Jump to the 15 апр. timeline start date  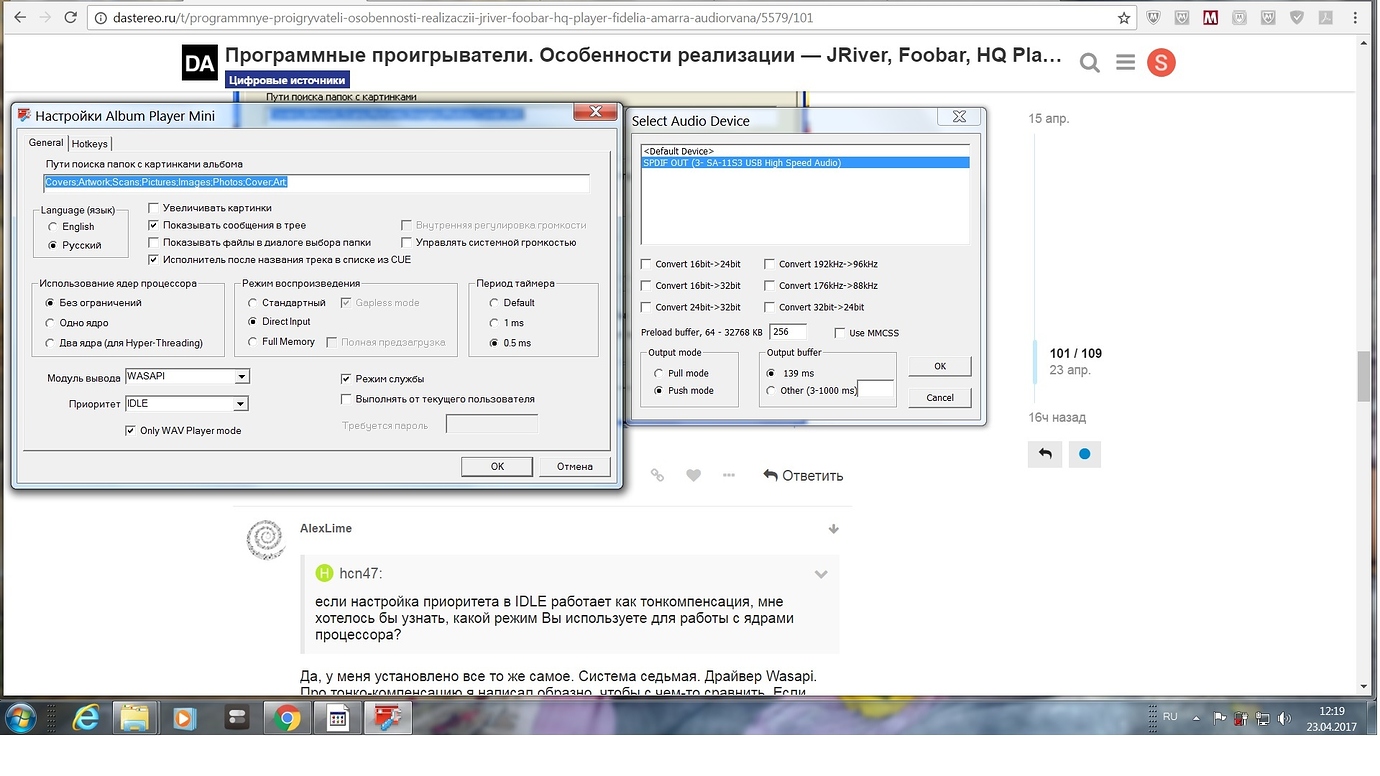pyautogui.click(x=1049, y=119)
